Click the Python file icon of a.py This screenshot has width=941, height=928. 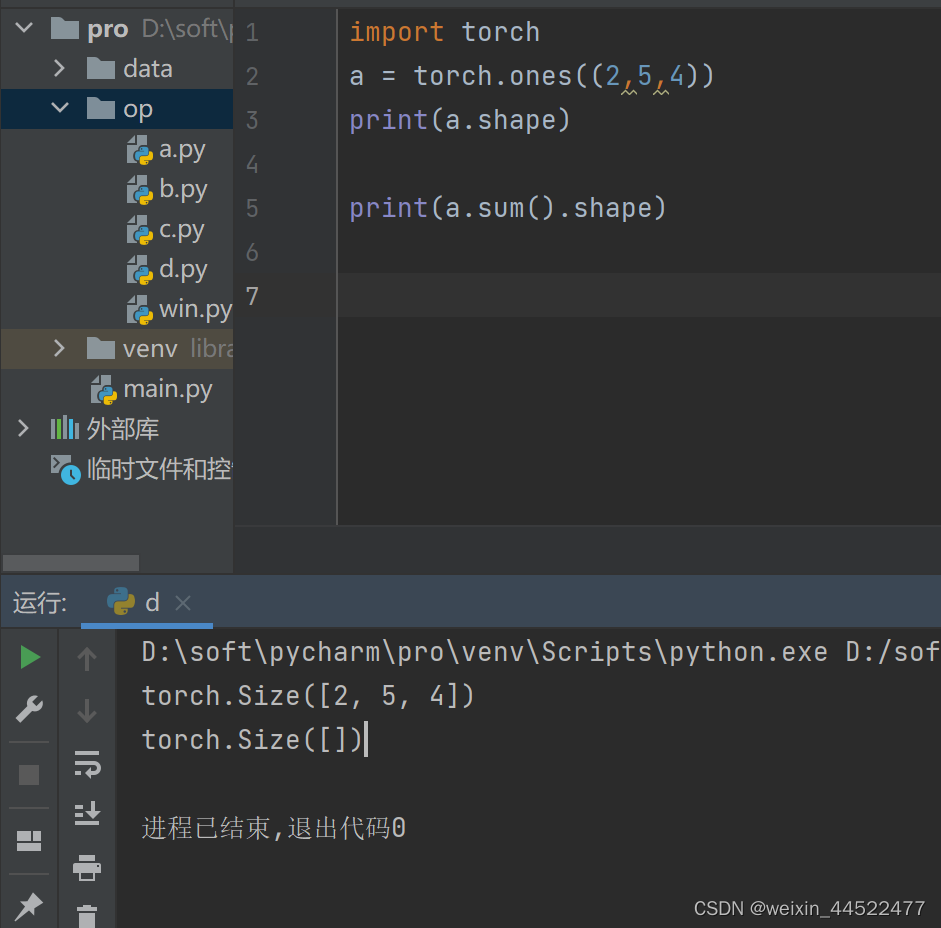point(140,149)
